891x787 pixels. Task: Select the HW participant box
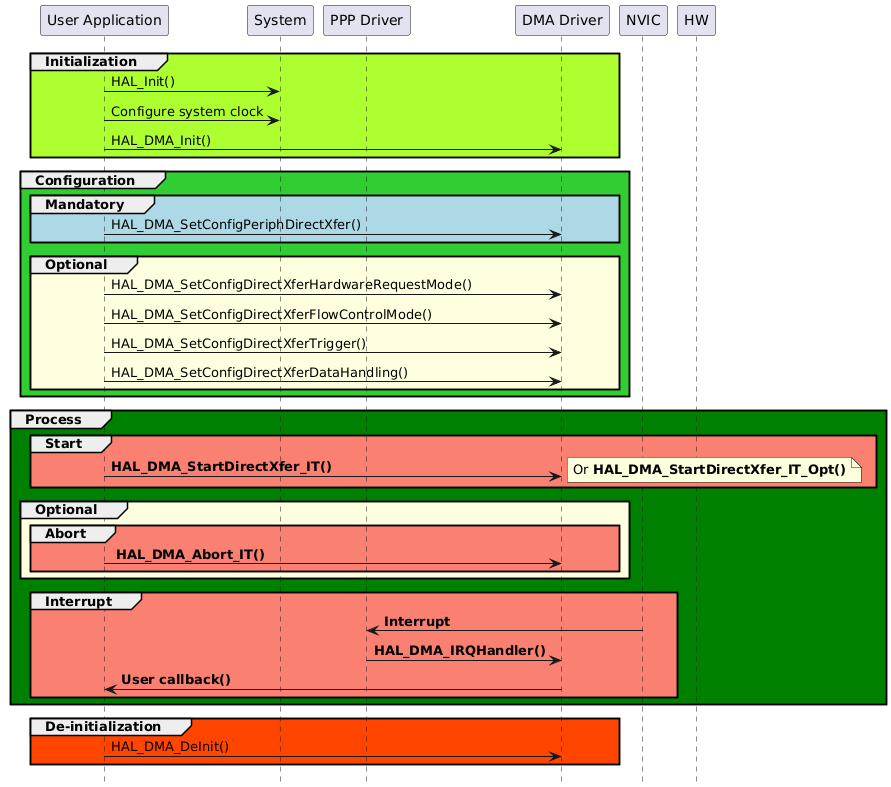pyautogui.click(x=696, y=20)
